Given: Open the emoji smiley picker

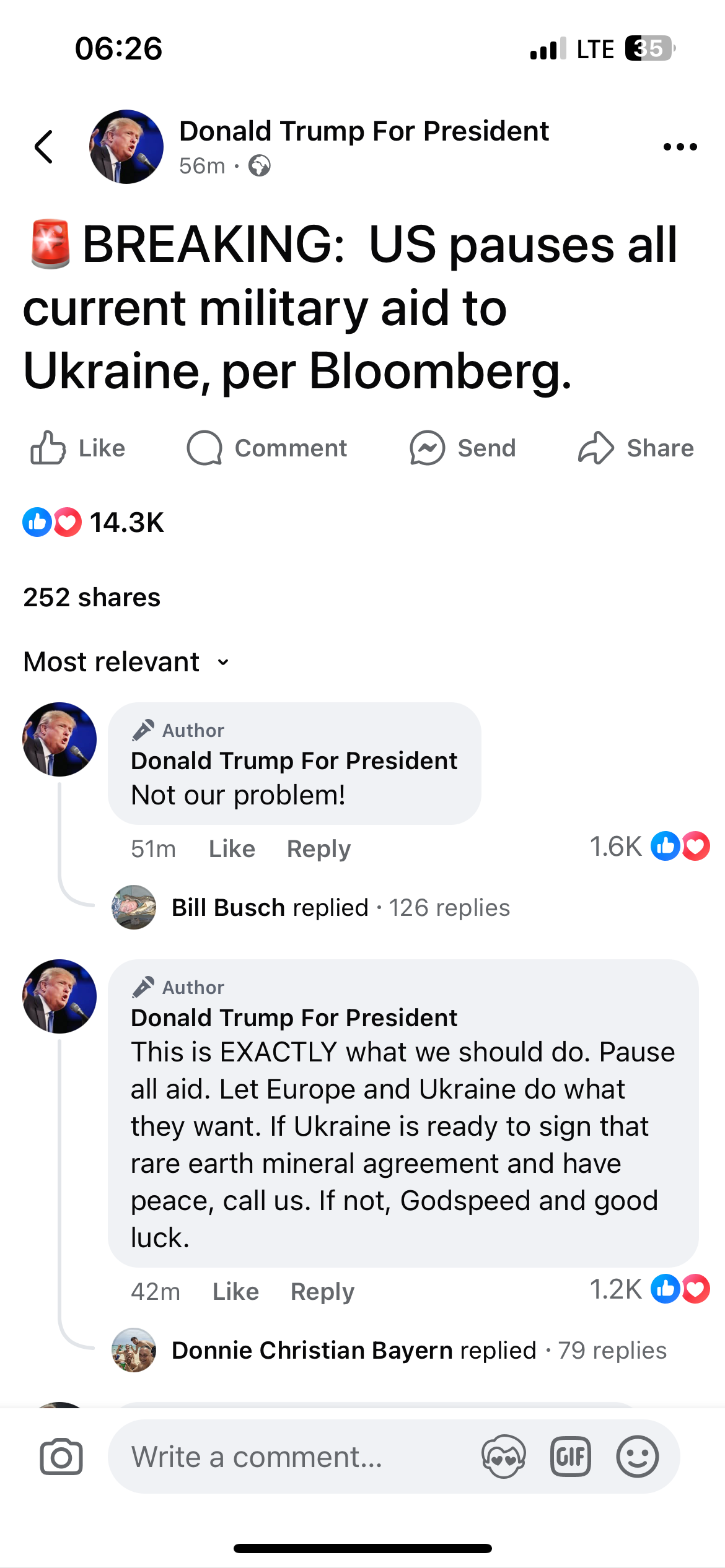Looking at the screenshot, I should (637, 1457).
